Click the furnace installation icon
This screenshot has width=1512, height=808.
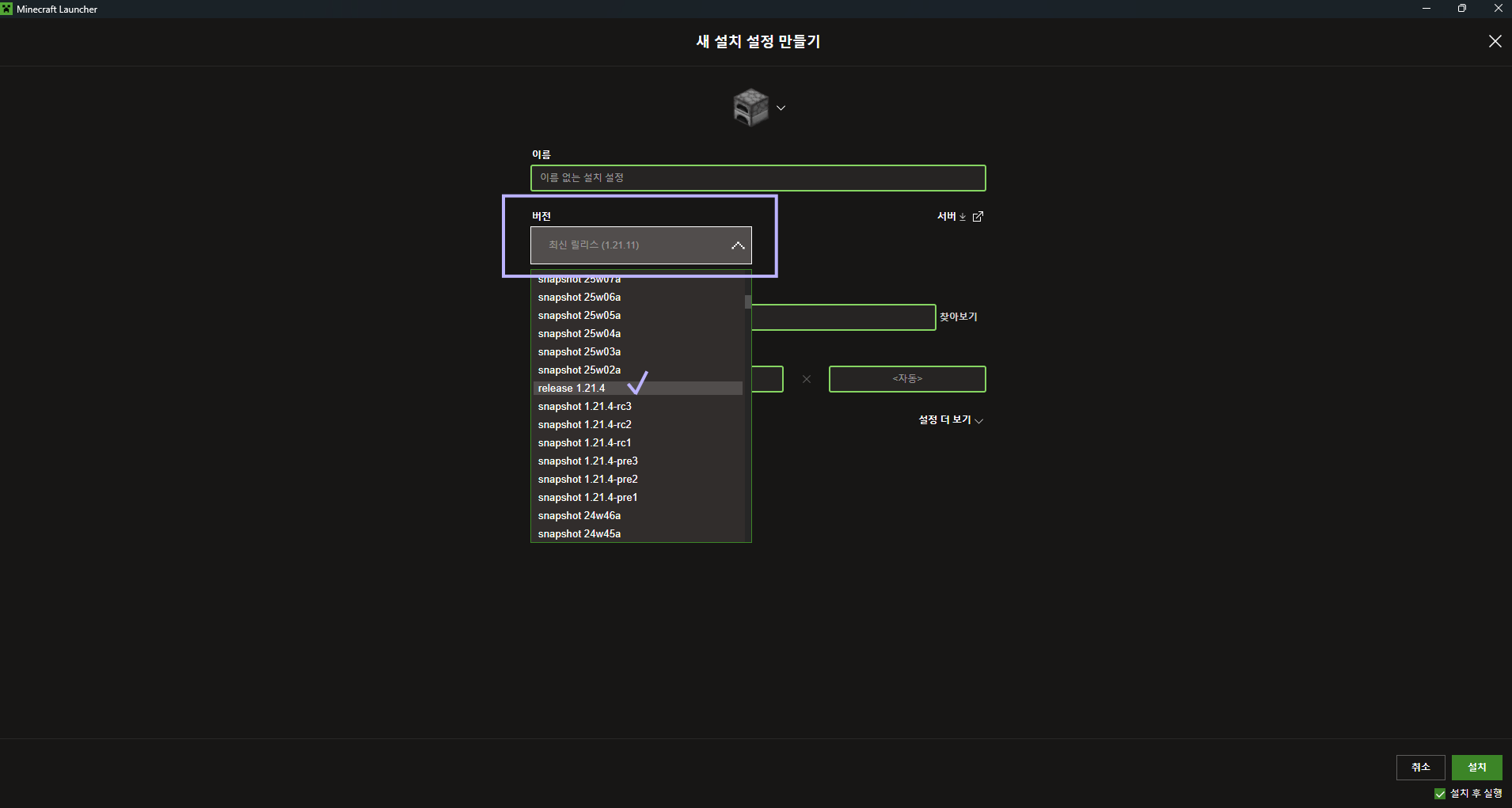(x=750, y=107)
